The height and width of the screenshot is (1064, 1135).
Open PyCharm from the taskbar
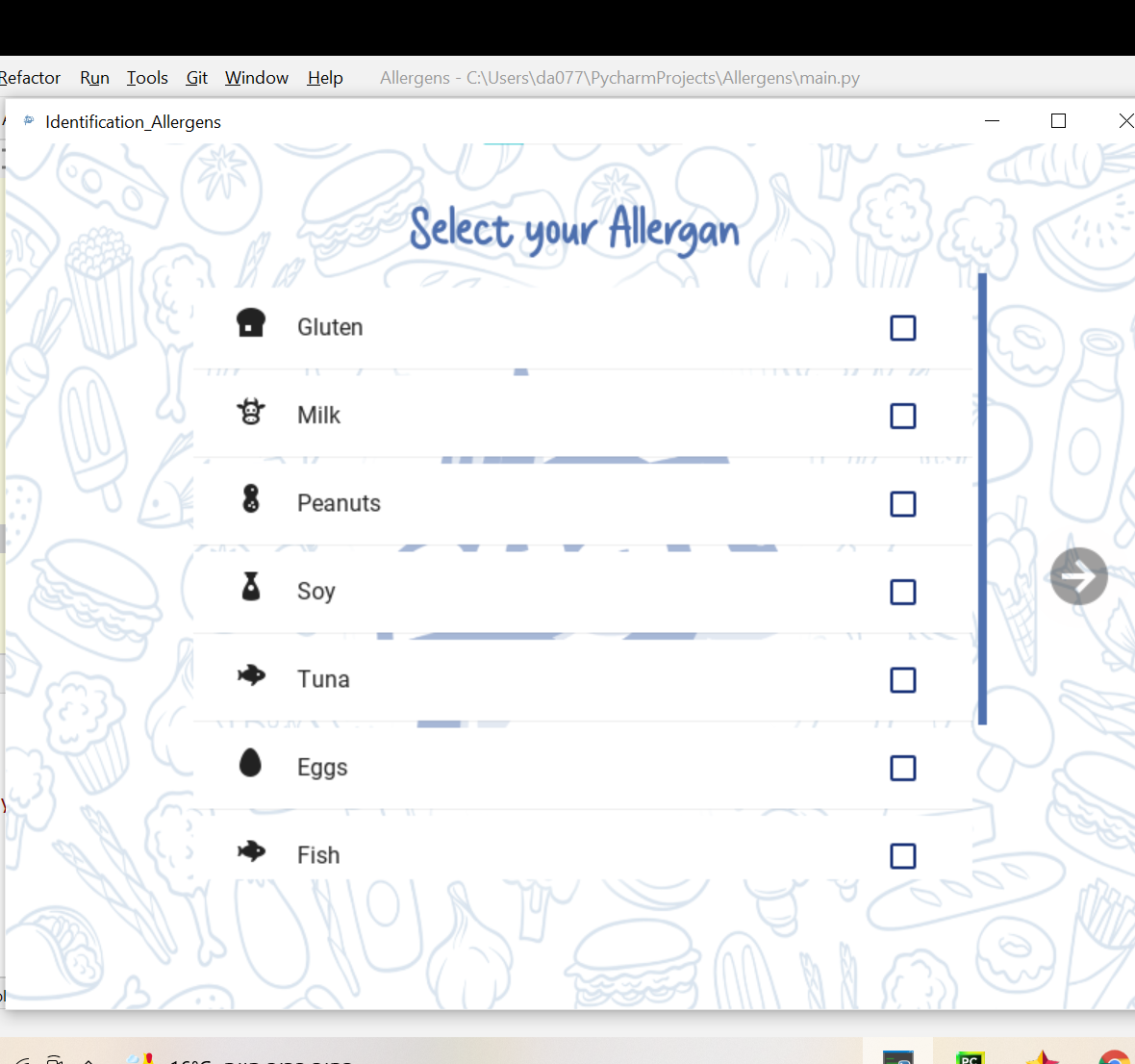coord(971,1055)
